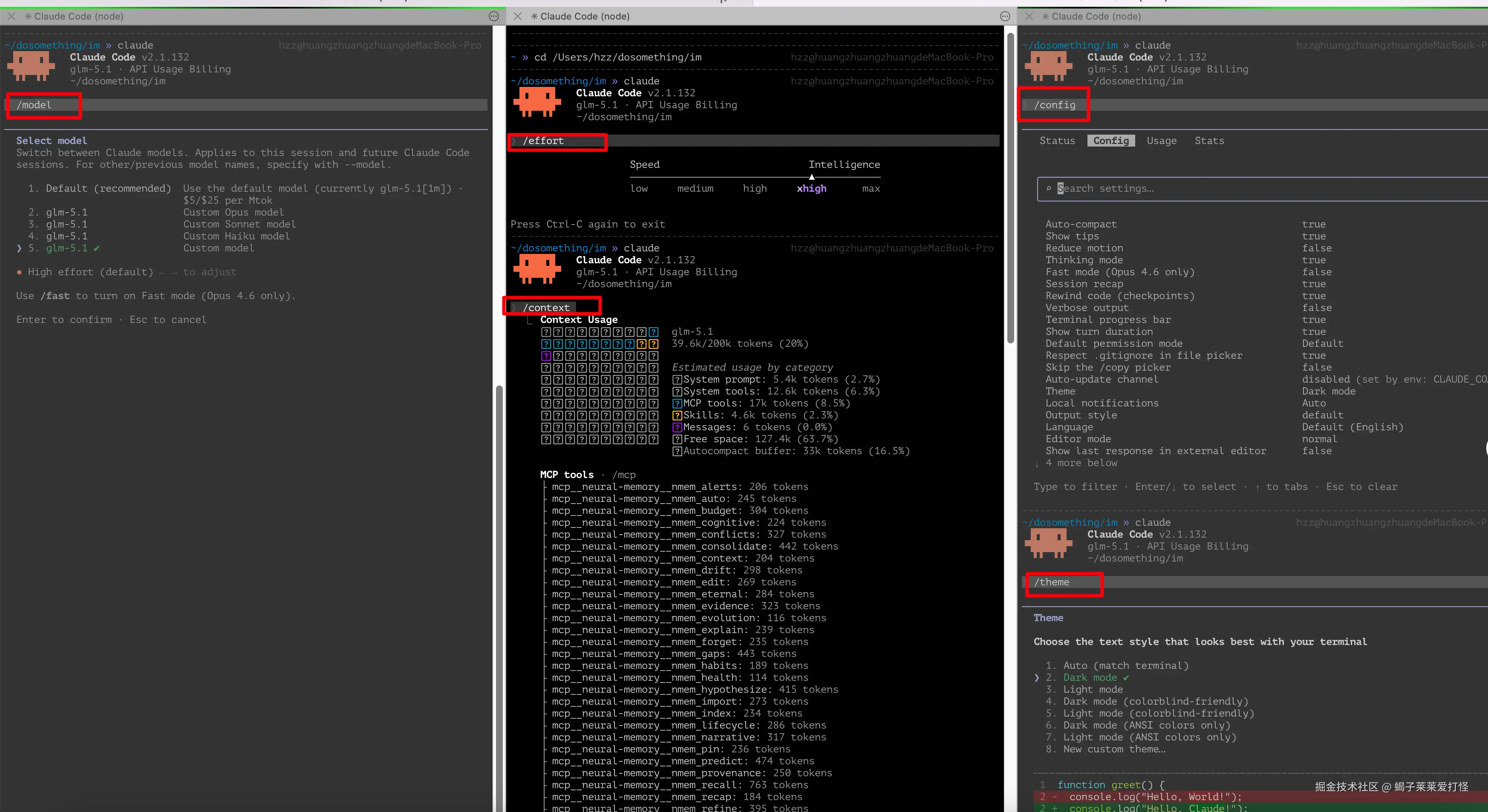Choose the low effort level
The height and width of the screenshot is (812, 1488).
pyautogui.click(x=639, y=188)
